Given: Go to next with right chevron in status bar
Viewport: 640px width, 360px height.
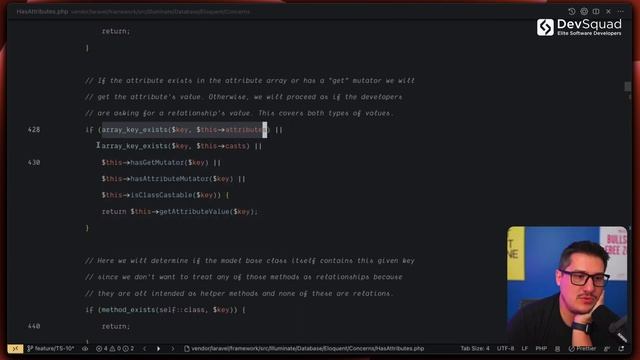Looking at the screenshot, I should (x=172, y=349).
